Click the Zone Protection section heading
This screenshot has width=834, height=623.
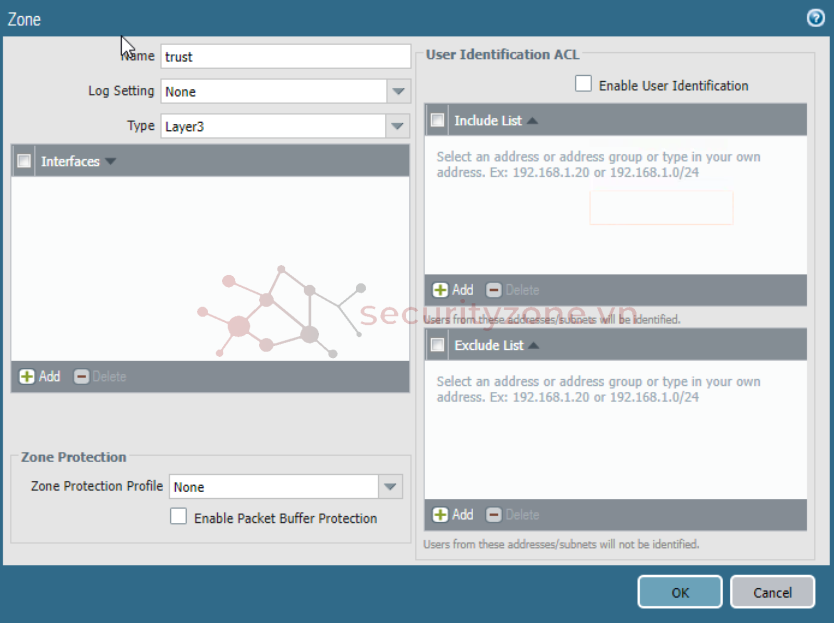click(x=73, y=457)
